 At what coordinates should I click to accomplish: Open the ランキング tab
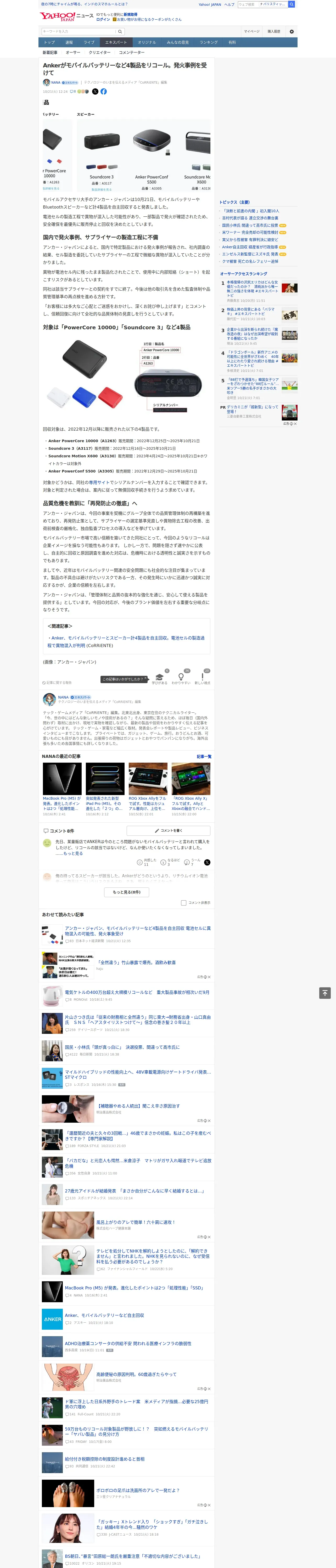click(209, 43)
